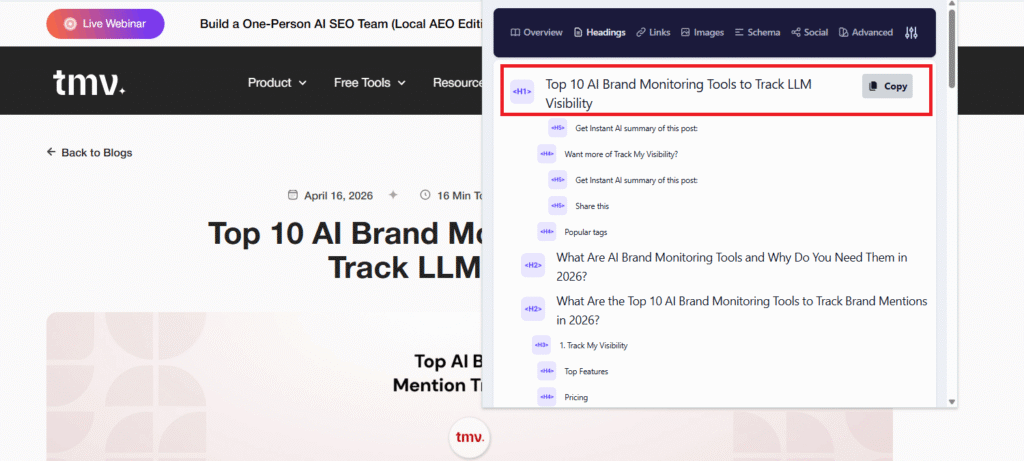Select '1. Track My Visibility' H3 heading

[x=594, y=345]
